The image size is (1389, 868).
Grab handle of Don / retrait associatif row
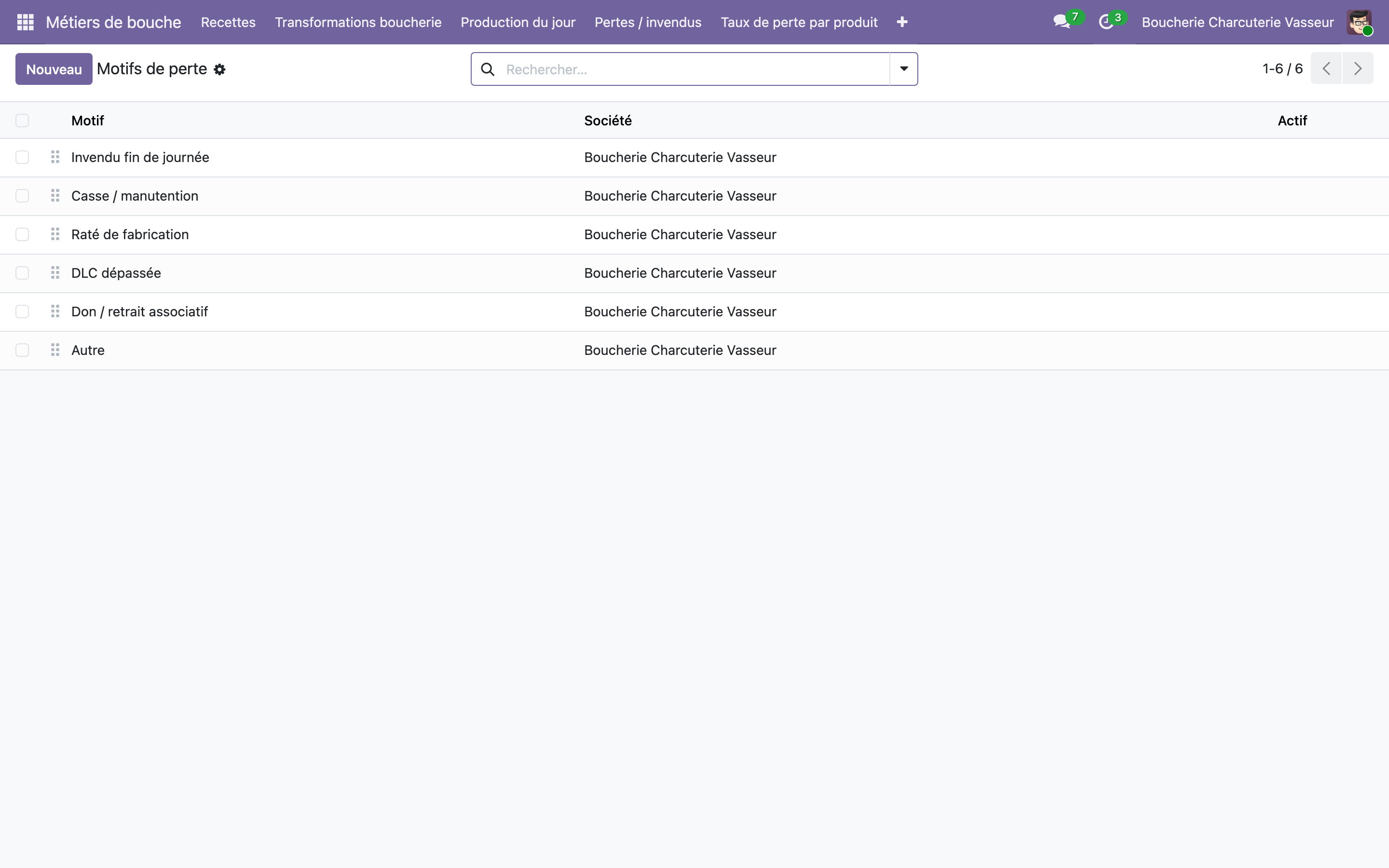[55, 311]
